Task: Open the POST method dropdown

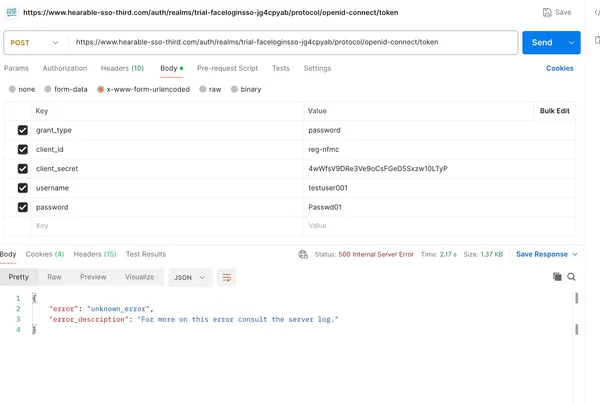Action: (x=35, y=43)
